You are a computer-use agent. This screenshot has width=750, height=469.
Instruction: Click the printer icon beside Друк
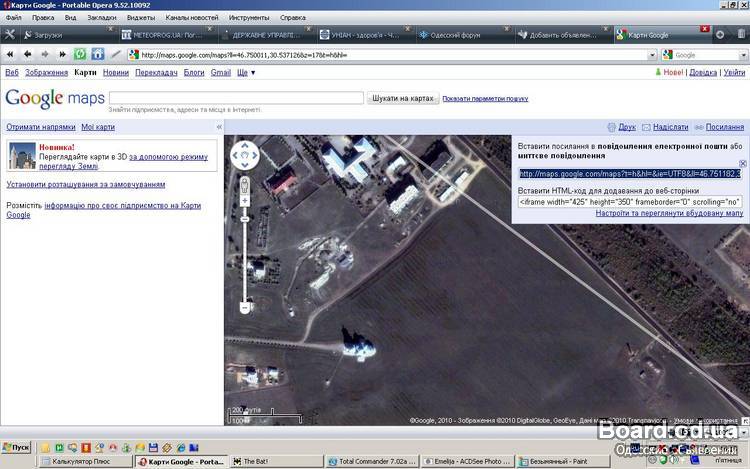611,127
